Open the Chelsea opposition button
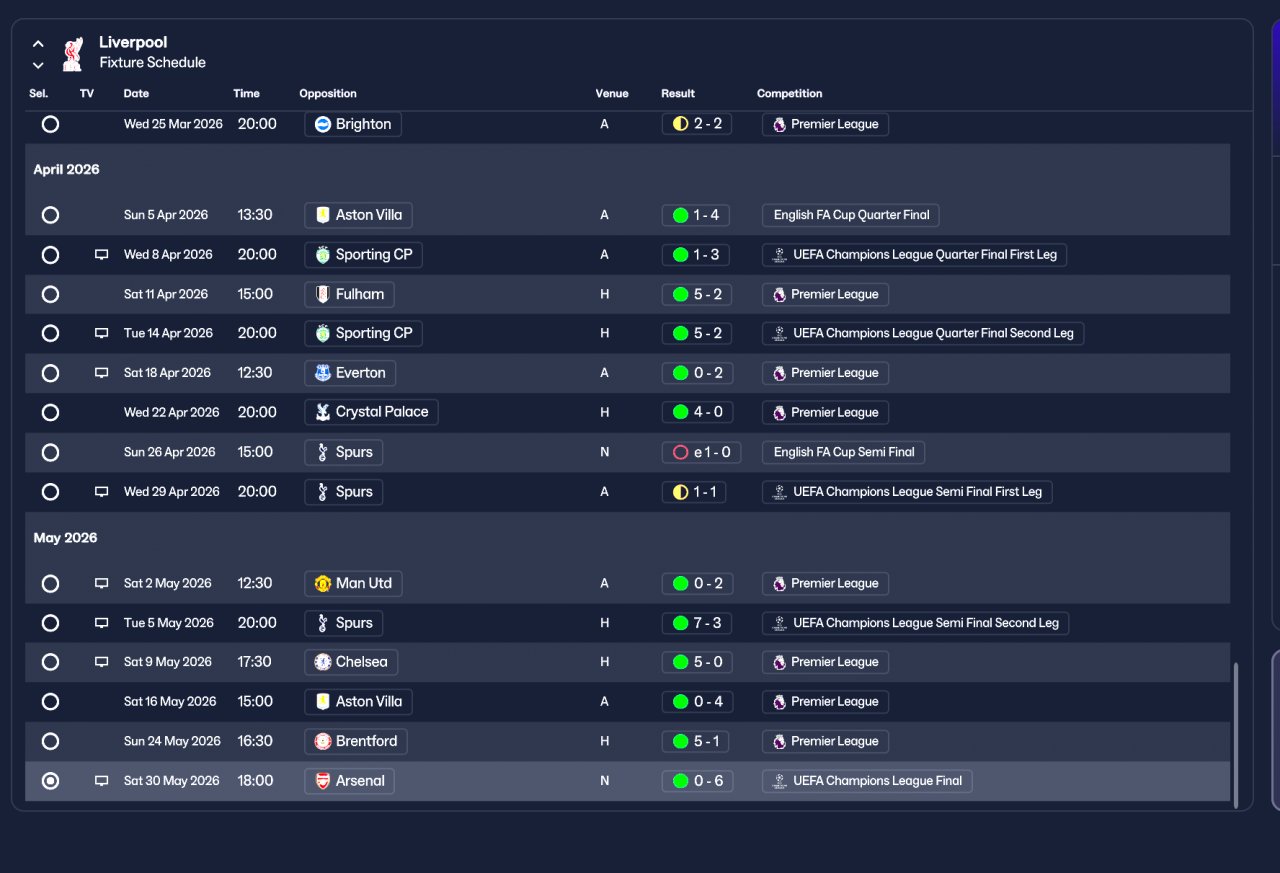This screenshot has height=873, width=1280. [x=351, y=662]
